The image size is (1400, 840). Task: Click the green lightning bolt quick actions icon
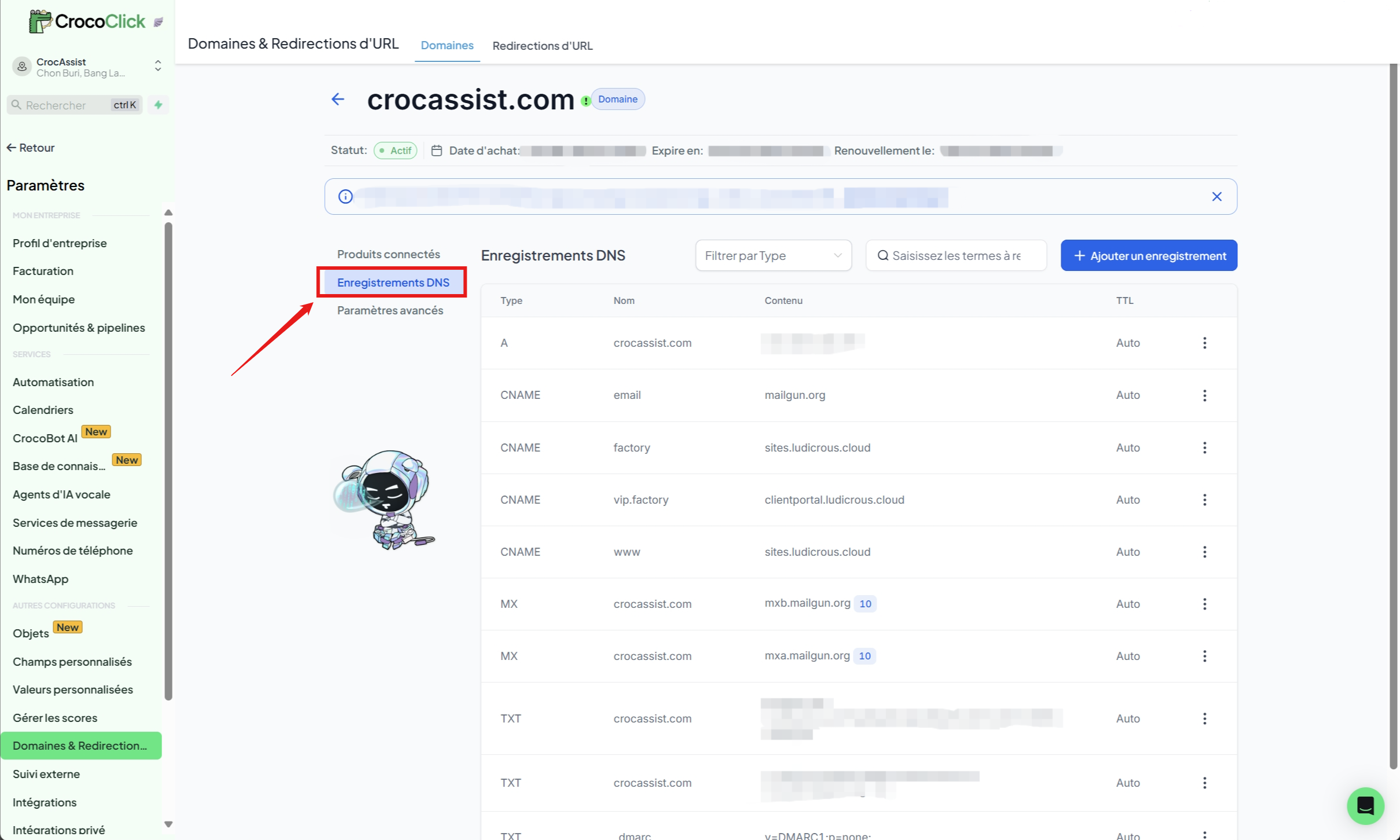pos(158,105)
